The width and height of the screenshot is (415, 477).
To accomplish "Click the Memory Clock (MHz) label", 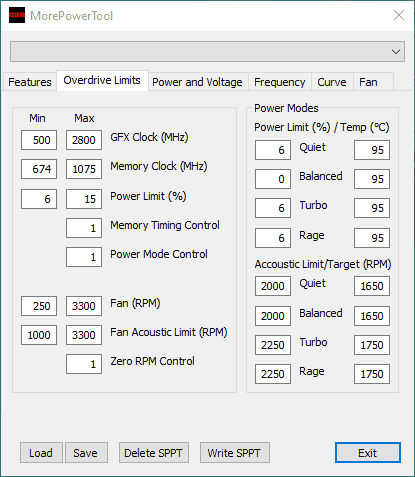I will [x=159, y=166].
